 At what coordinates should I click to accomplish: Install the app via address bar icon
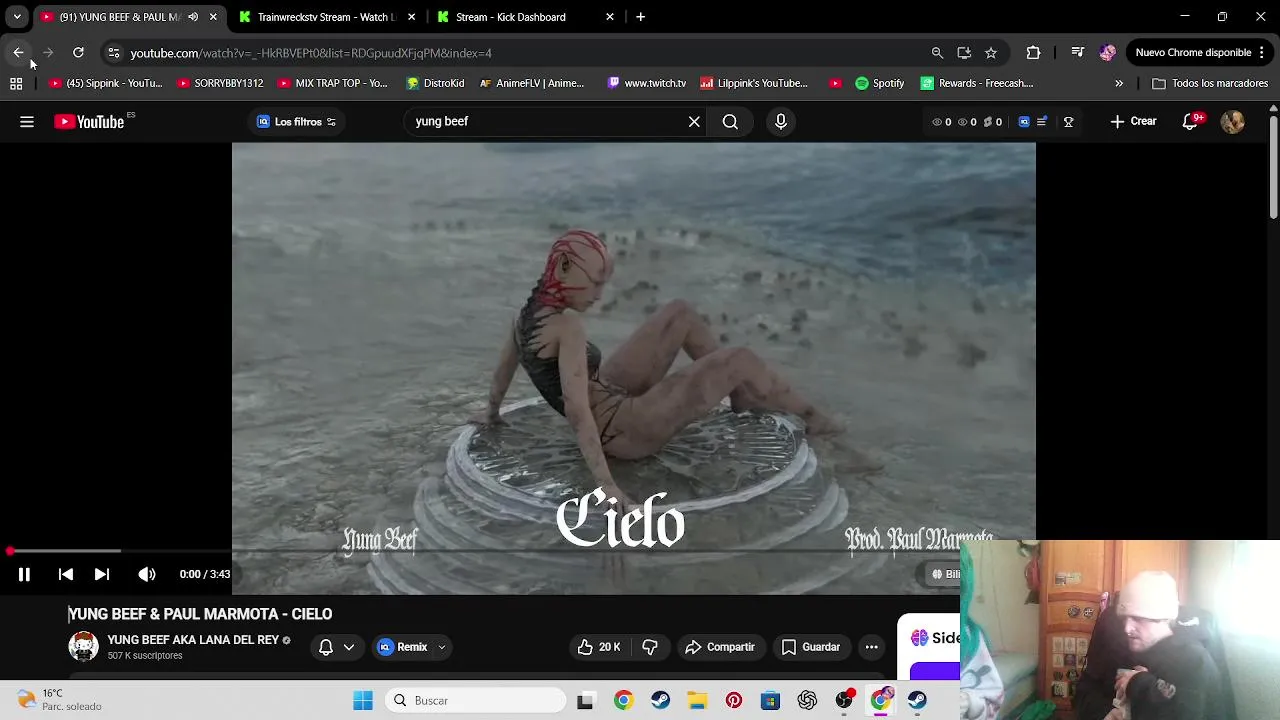964,53
